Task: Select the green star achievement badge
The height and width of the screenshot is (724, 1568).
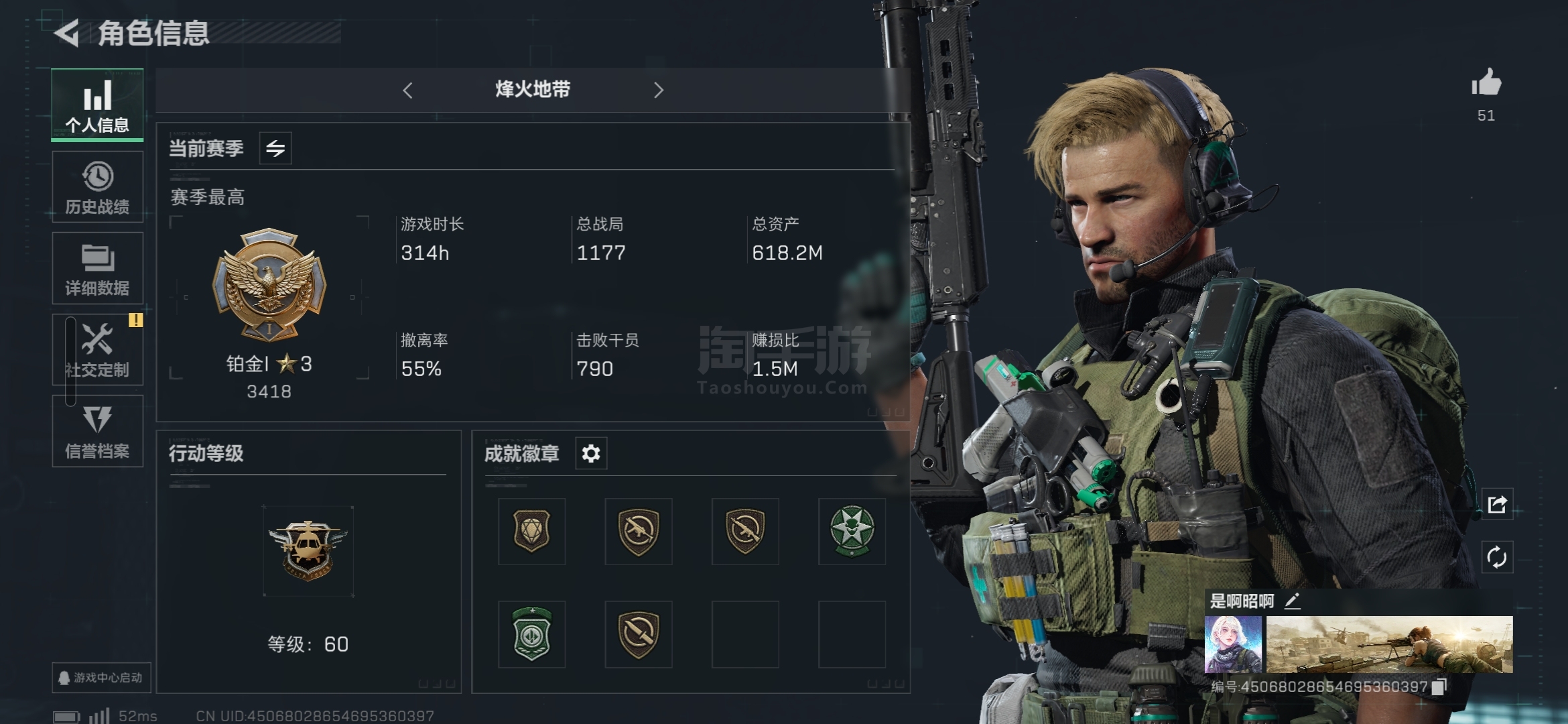Action: (852, 531)
